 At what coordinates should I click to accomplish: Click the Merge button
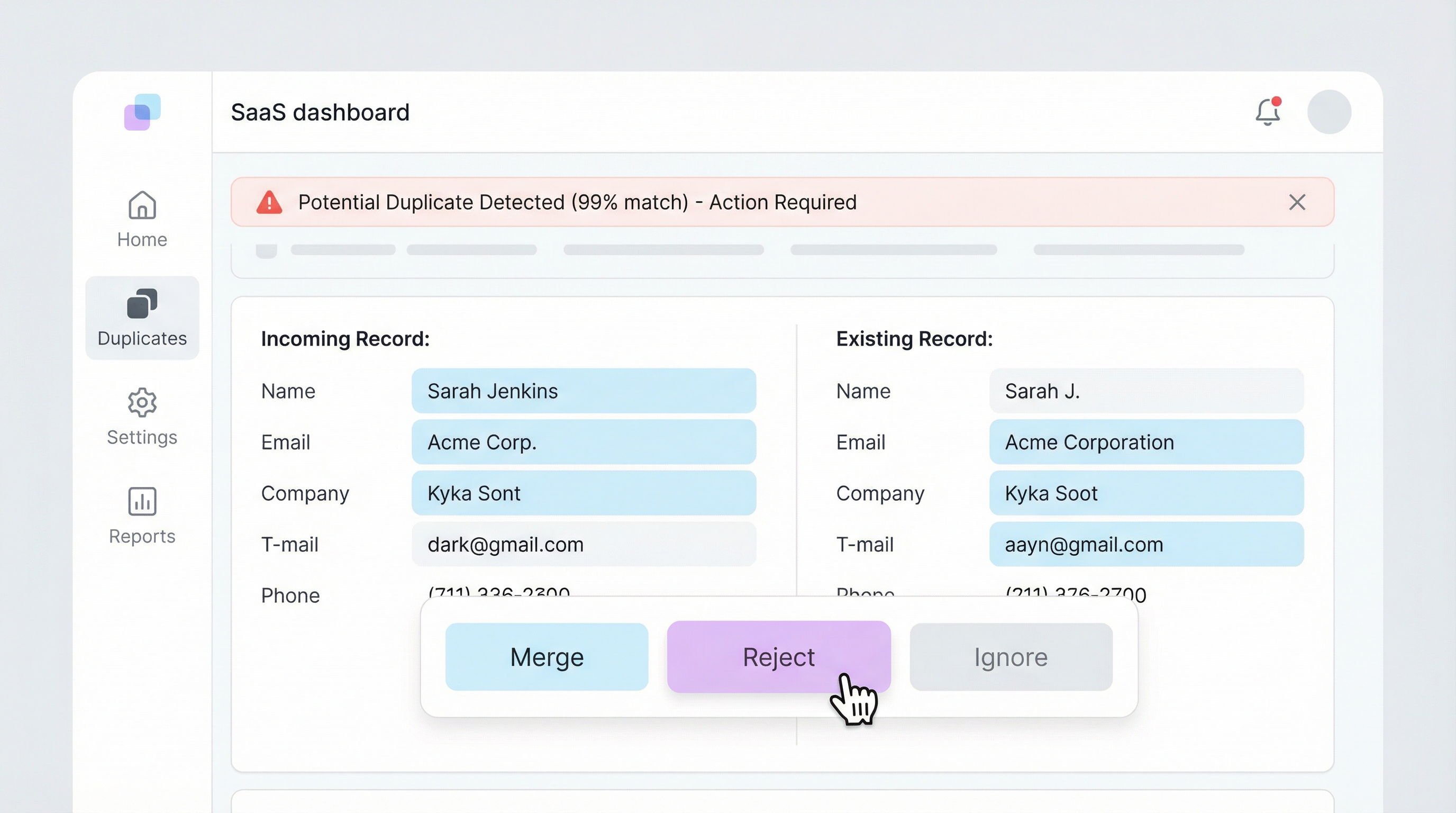pos(546,656)
